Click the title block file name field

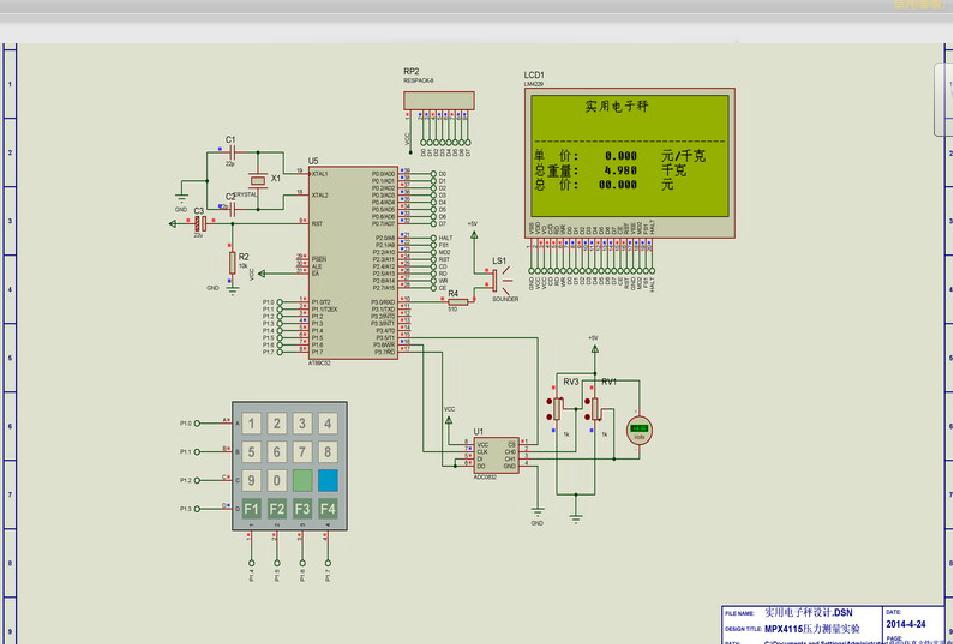point(809,612)
